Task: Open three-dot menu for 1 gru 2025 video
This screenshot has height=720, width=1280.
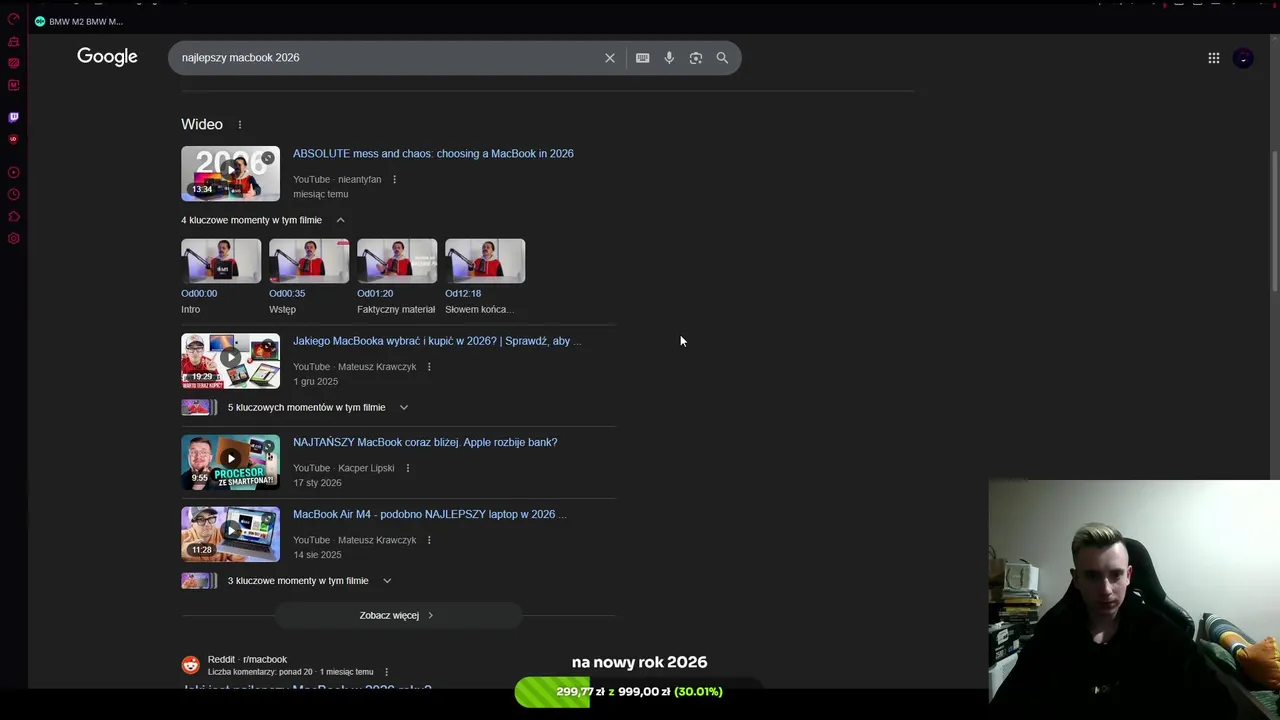Action: 429,367
